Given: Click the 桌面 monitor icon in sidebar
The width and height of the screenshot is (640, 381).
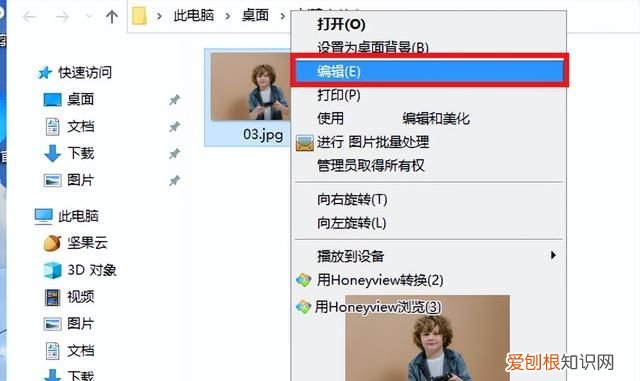Looking at the screenshot, I should tap(52, 100).
